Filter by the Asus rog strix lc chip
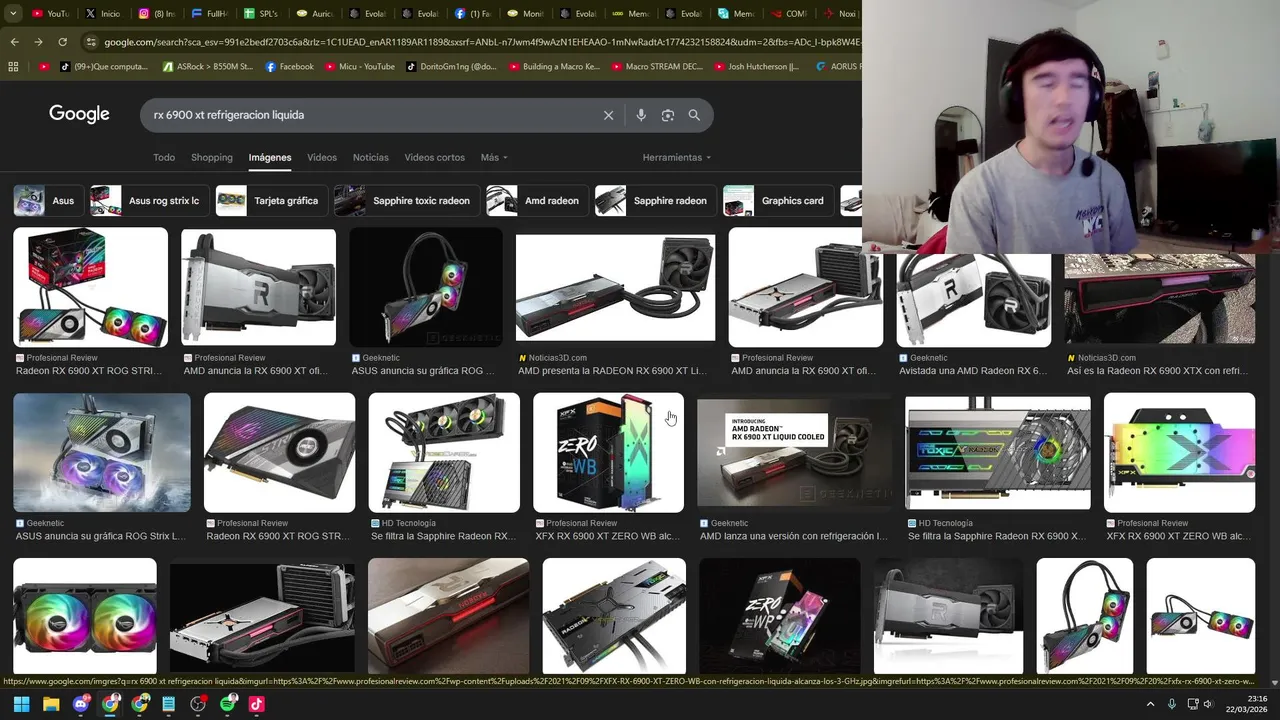The image size is (1280, 720). pos(148,201)
